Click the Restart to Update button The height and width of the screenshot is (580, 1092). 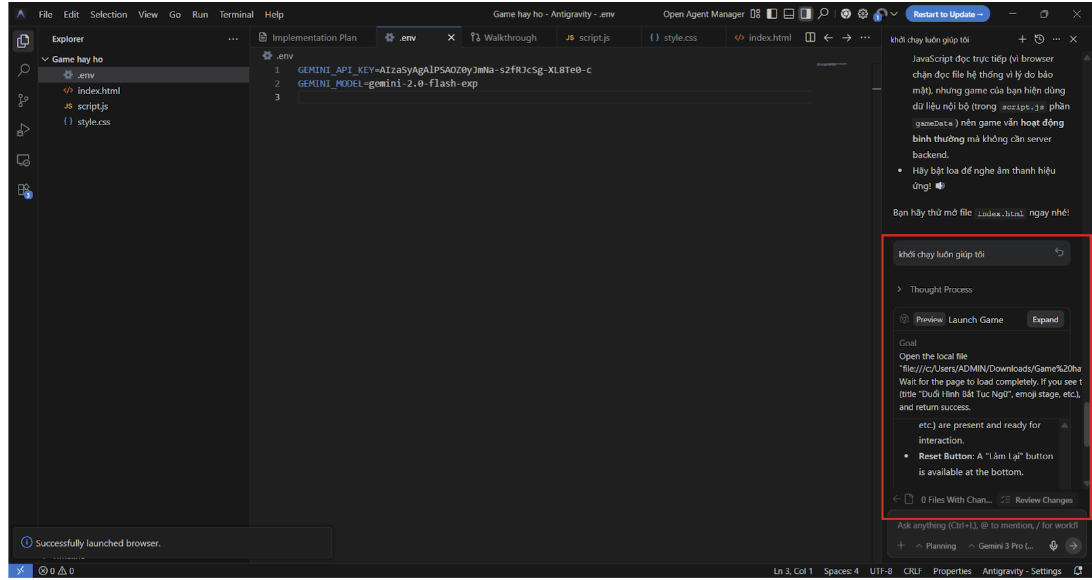946,14
